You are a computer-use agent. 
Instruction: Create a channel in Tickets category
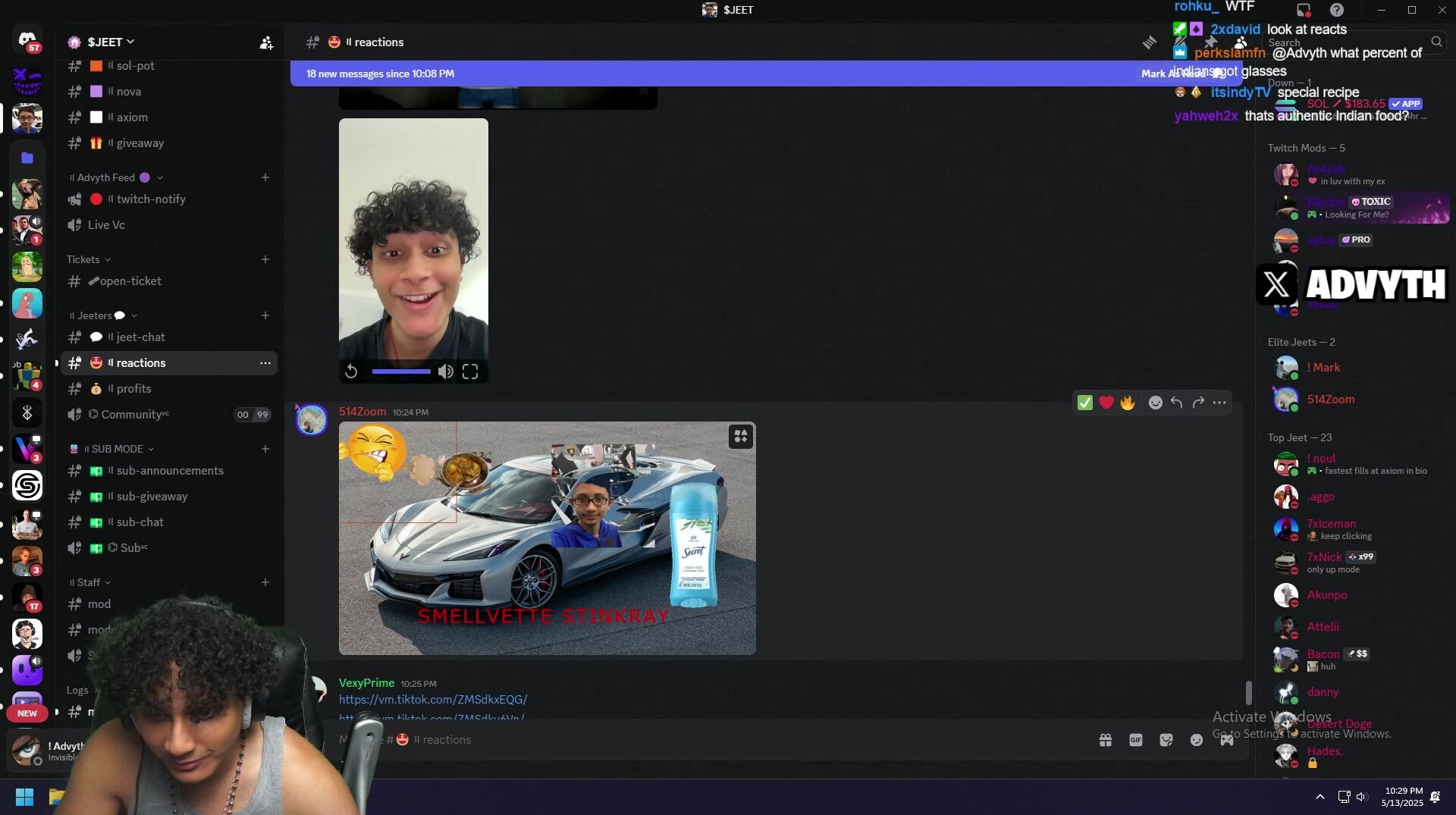(265, 259)
